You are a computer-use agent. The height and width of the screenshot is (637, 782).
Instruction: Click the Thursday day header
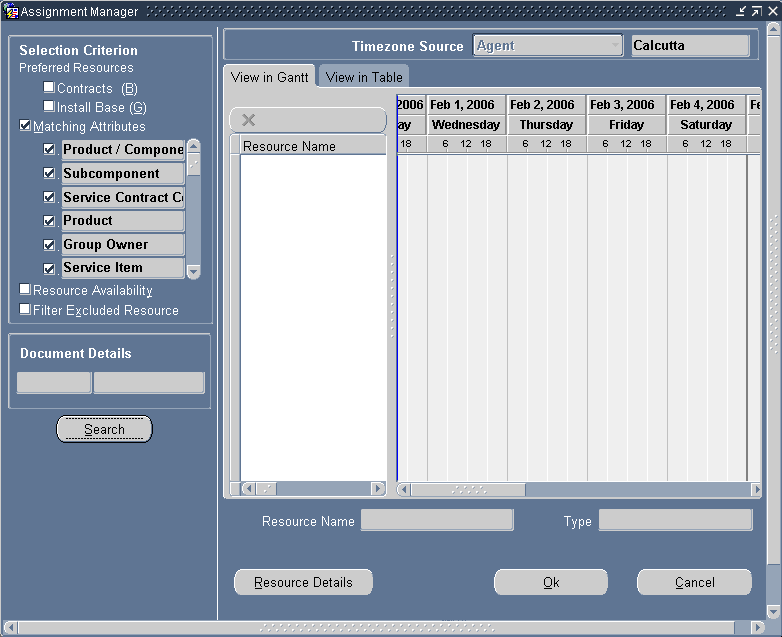coord(546,125)
